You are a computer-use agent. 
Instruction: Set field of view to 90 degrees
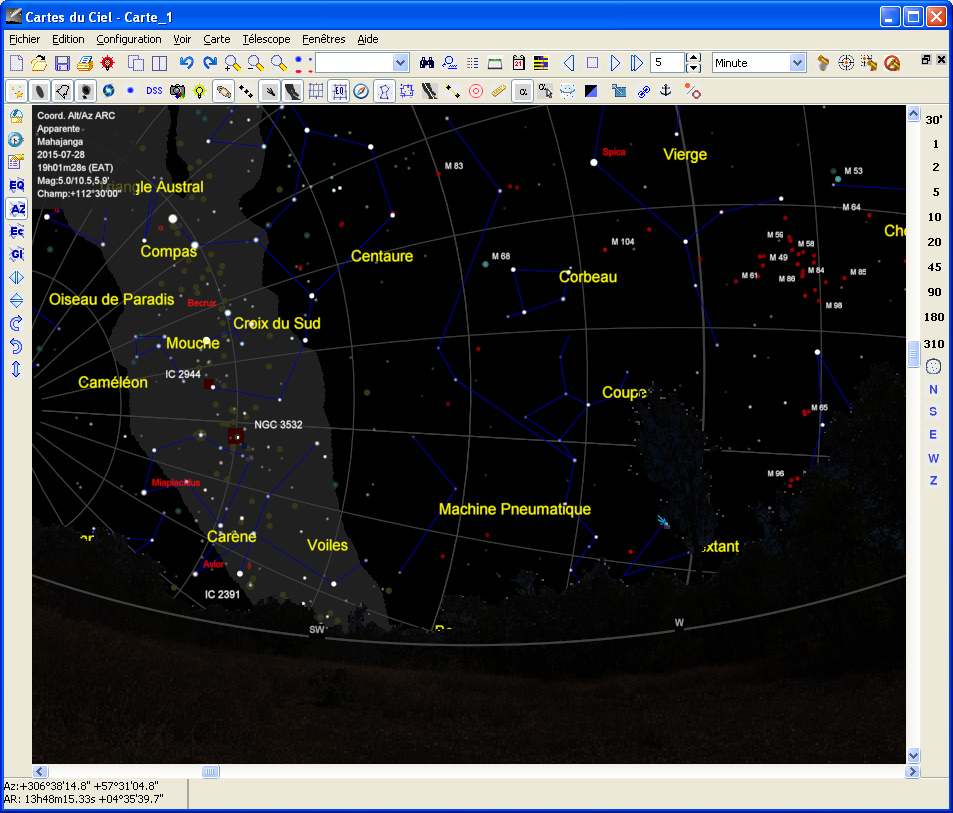(x=934, y=292)
